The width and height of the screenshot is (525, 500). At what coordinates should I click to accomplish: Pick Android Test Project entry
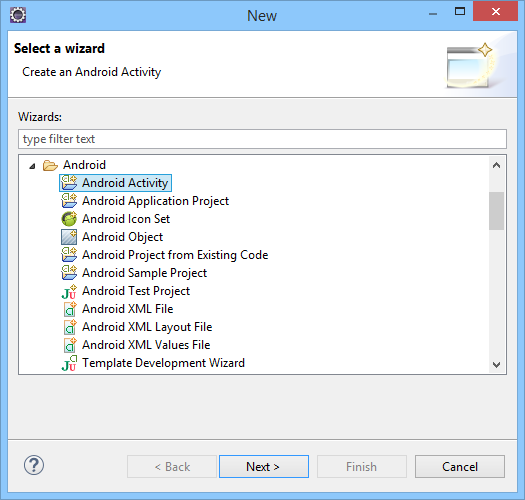[136, 291]
